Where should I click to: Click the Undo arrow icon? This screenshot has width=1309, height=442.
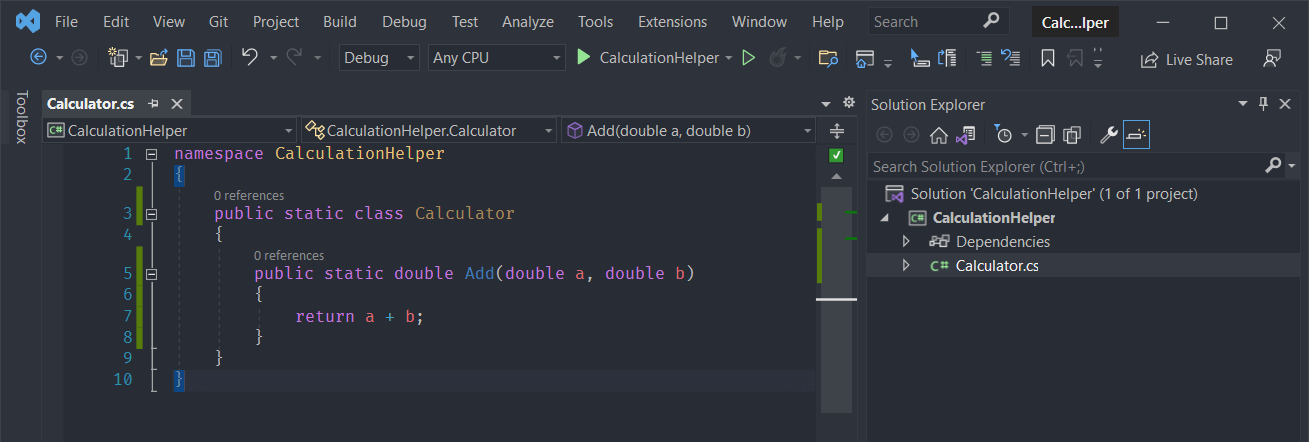tap(250, 58)
